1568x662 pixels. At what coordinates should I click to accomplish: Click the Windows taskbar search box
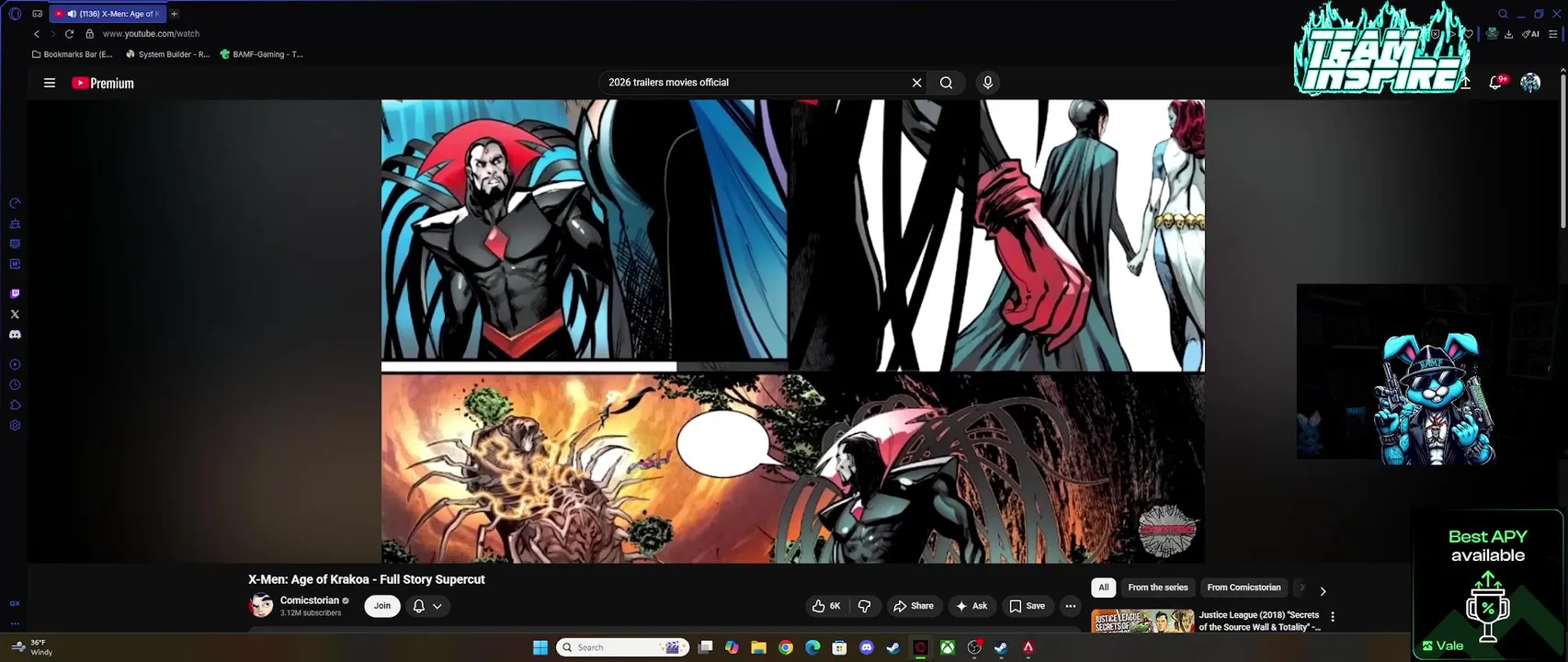(622, 647)
